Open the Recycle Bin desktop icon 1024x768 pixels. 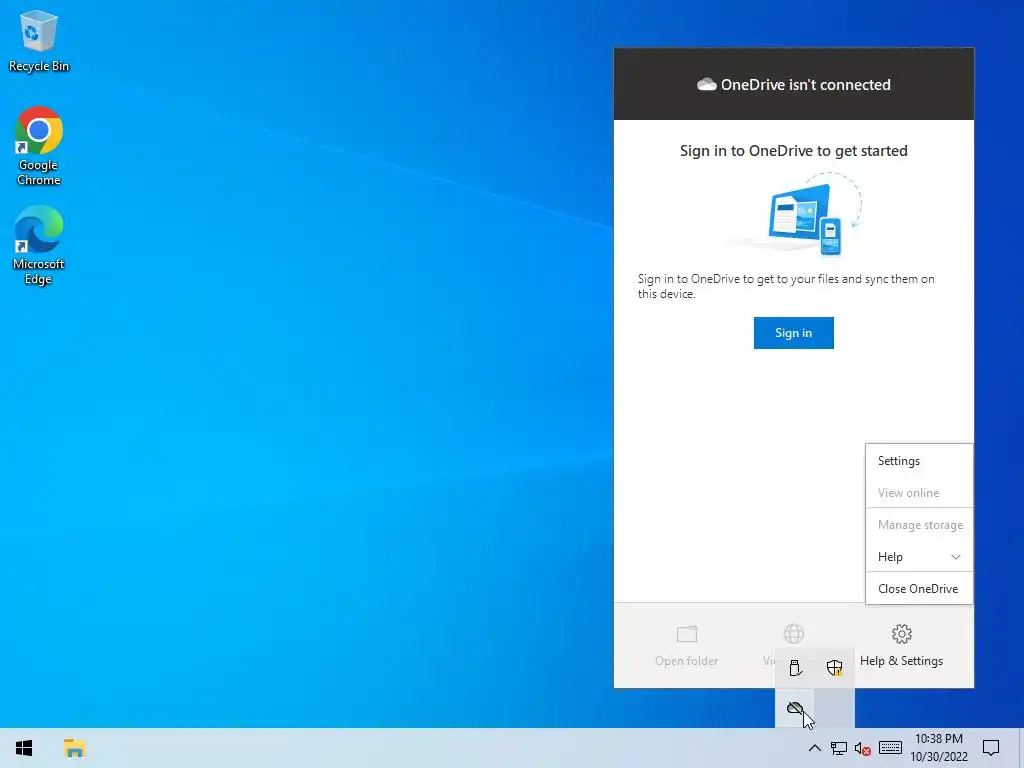(x=39, y=40)
